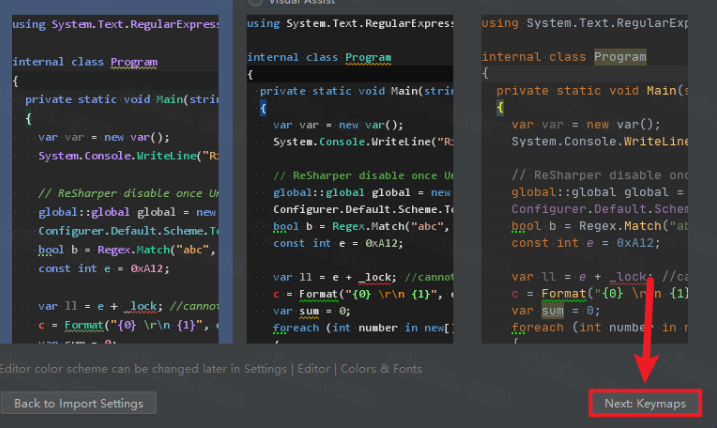The width and height of the screenshot is (717, 428).
Task: Choose the blue-highlighted left color scheme preview
Action: coord(116,179)
